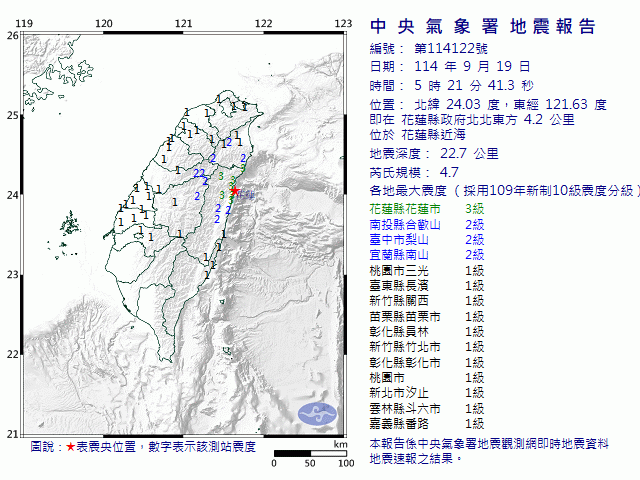Click the Penghu islands on the map

point(68,222)
